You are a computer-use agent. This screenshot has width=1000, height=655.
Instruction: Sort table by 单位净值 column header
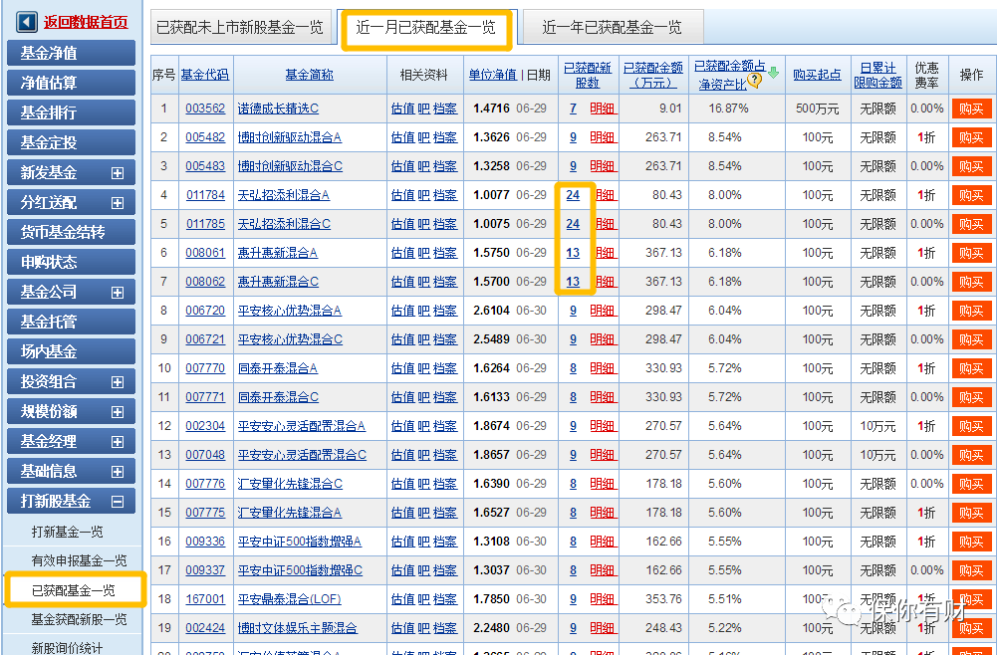492,75
